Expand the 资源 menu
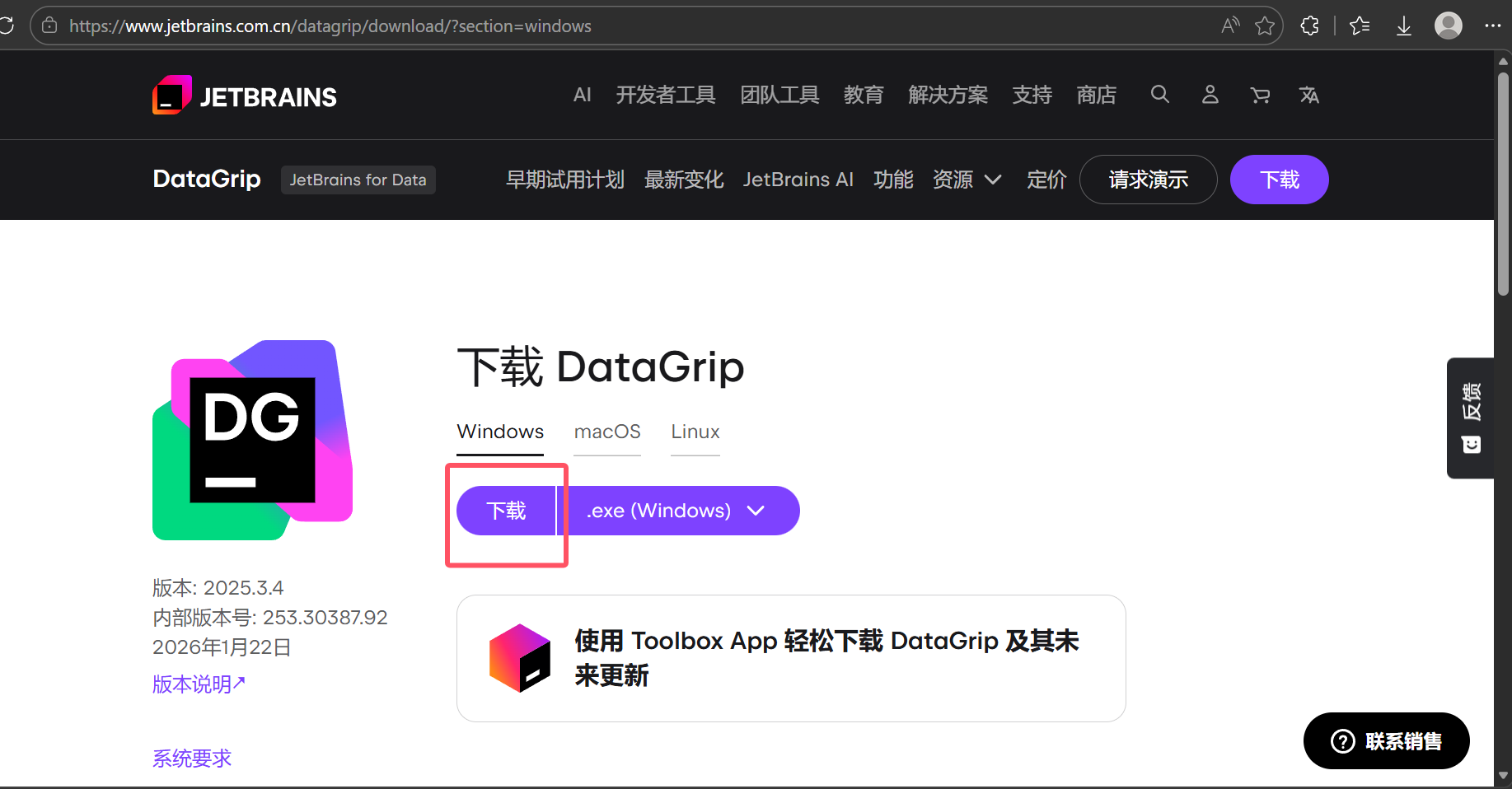Viewport: 1512px width, 789px height. 967,180
